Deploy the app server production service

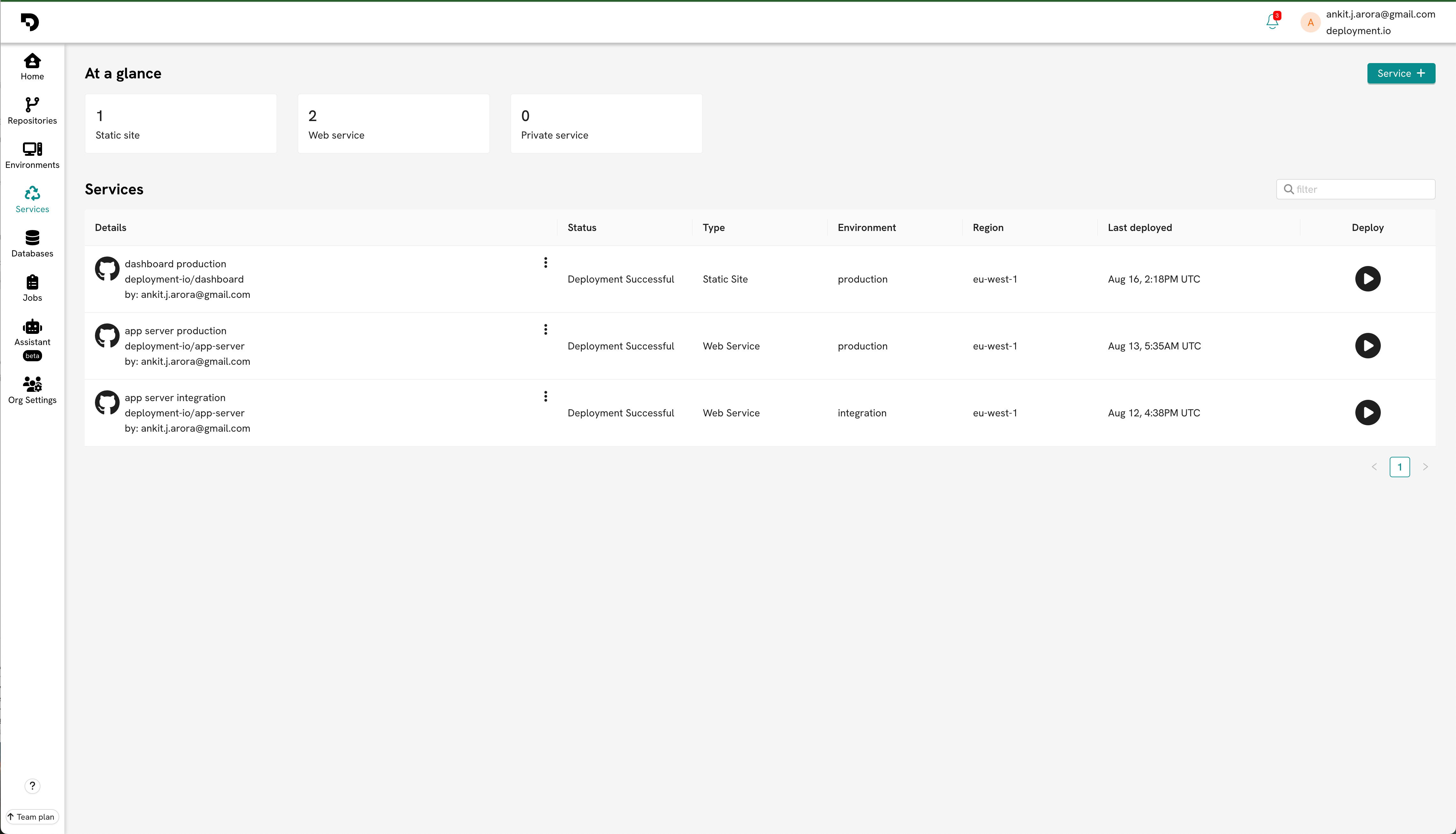(1368, 346)
